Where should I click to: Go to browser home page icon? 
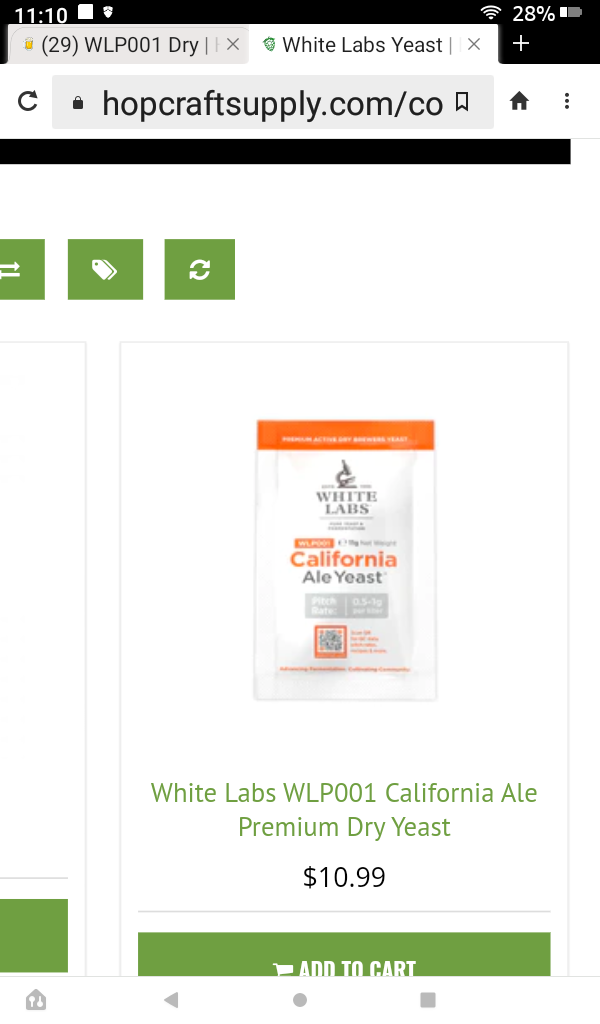(519, 101)
